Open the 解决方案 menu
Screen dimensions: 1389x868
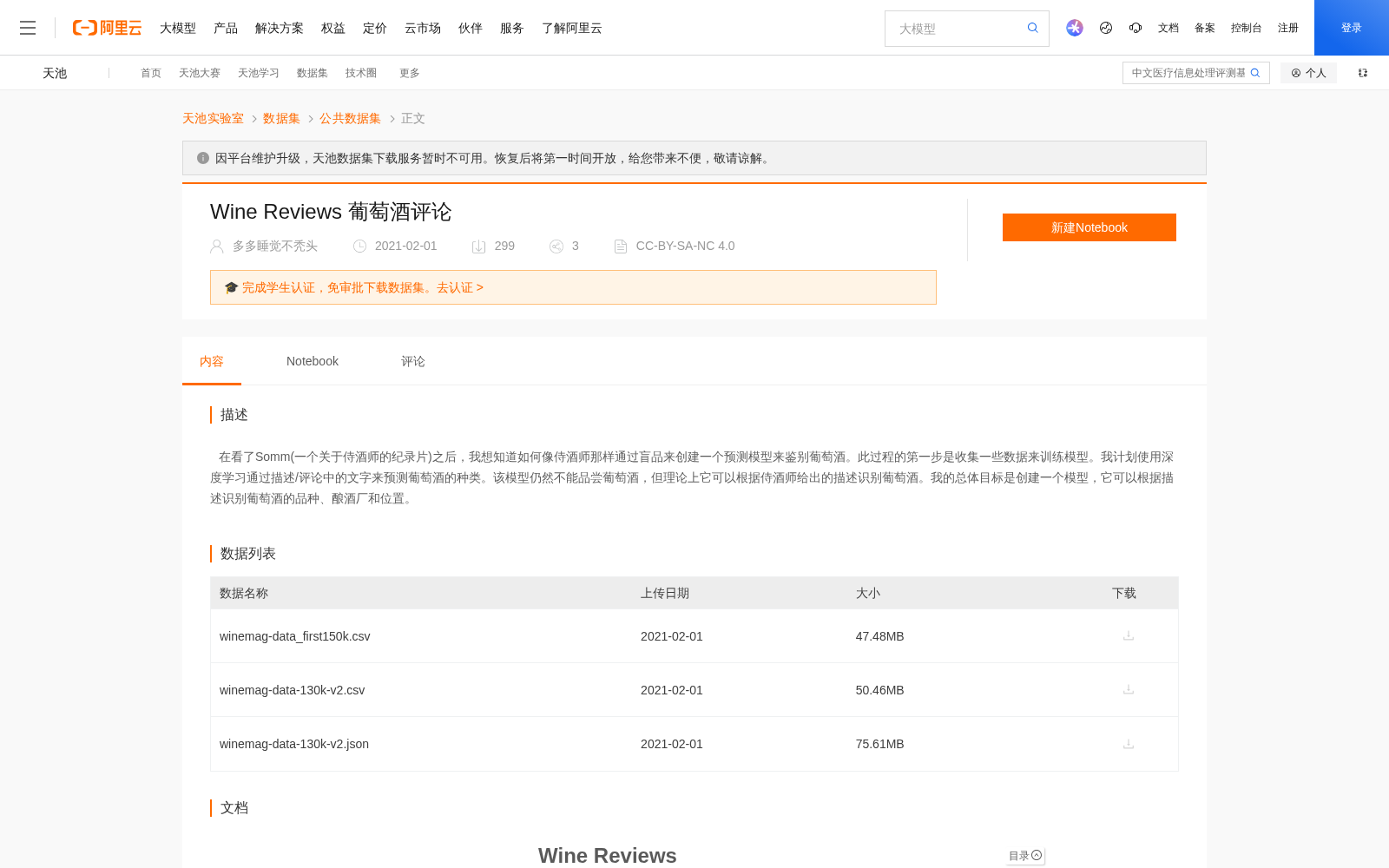280,28
